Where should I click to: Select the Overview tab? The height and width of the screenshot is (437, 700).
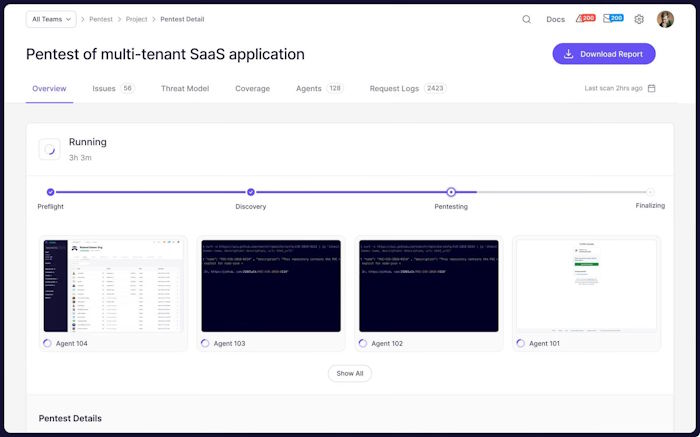(49, 88)
